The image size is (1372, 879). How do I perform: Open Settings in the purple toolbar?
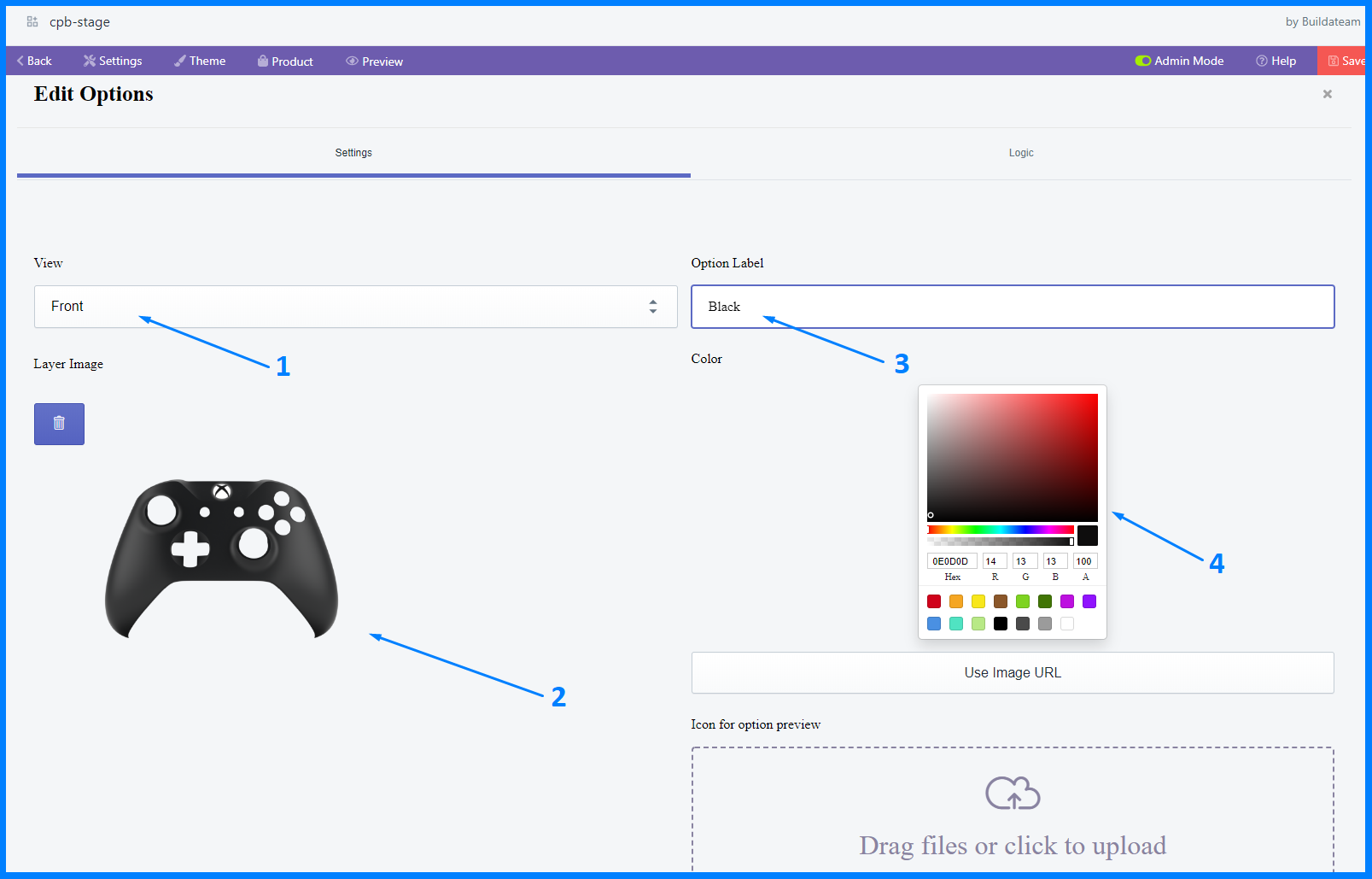tap(113, 61)
